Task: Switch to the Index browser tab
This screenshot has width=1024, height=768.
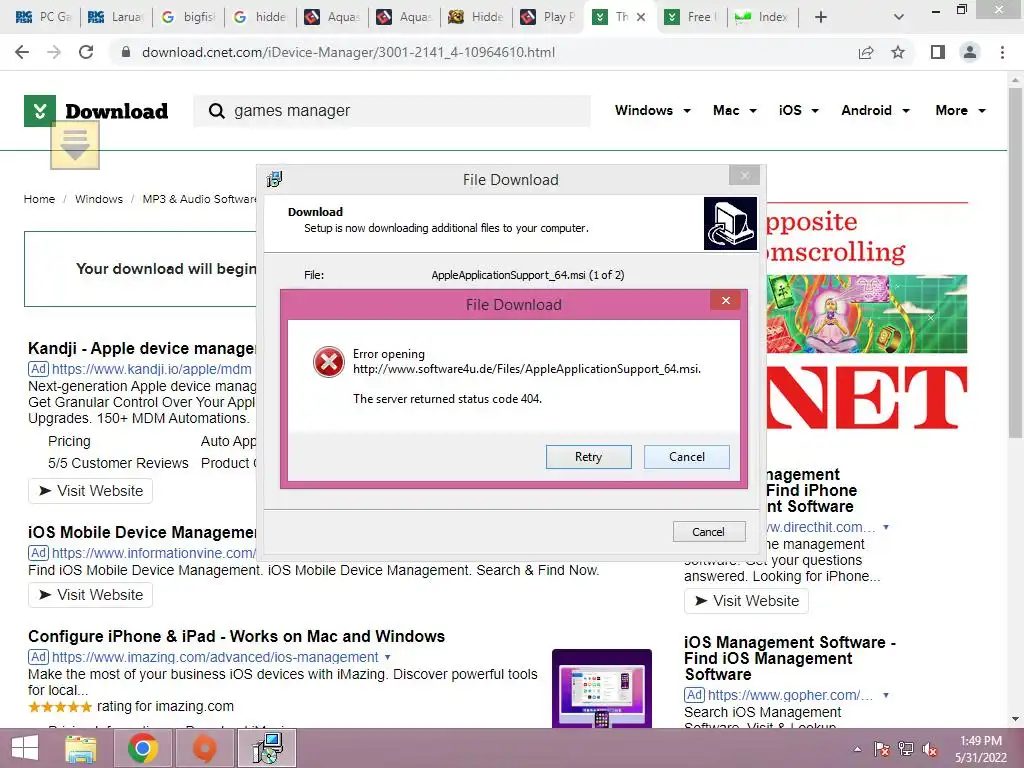Action: pos(762,17)
